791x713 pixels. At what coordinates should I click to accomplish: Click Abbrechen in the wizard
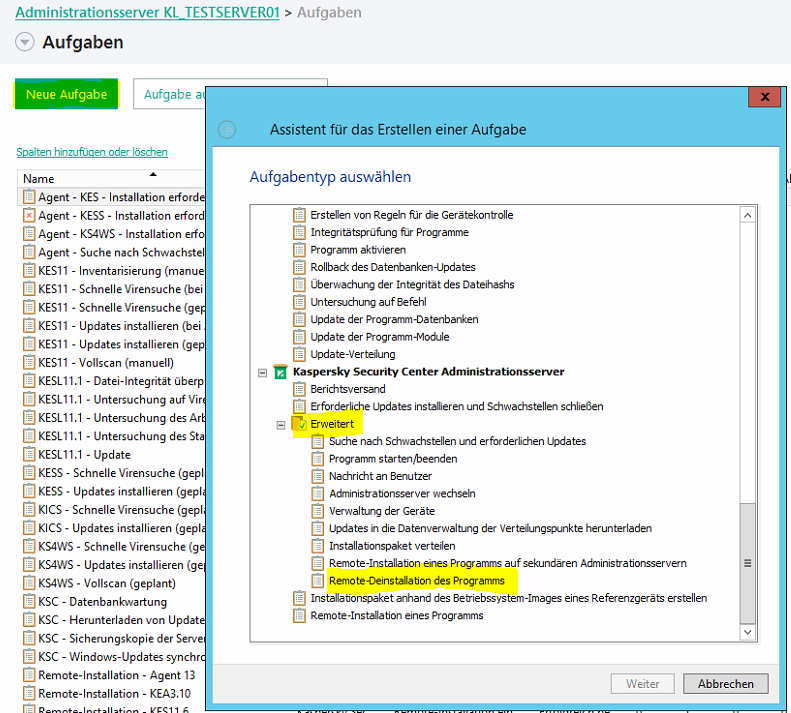725,684
